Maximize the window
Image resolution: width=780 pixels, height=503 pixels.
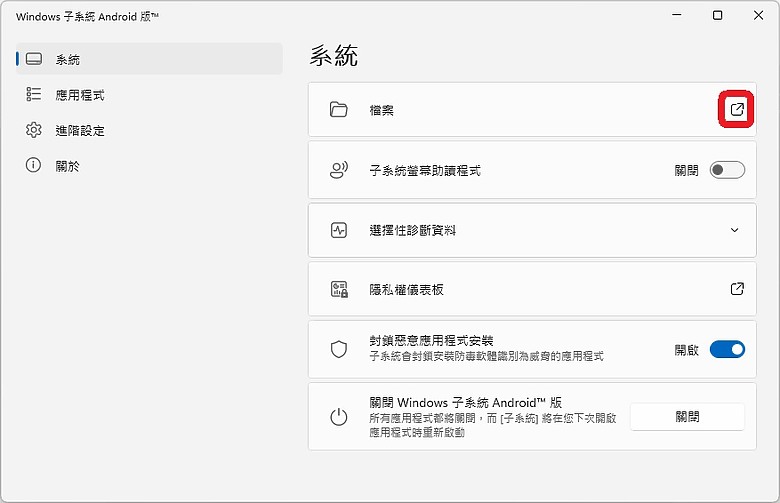(717, 15)
